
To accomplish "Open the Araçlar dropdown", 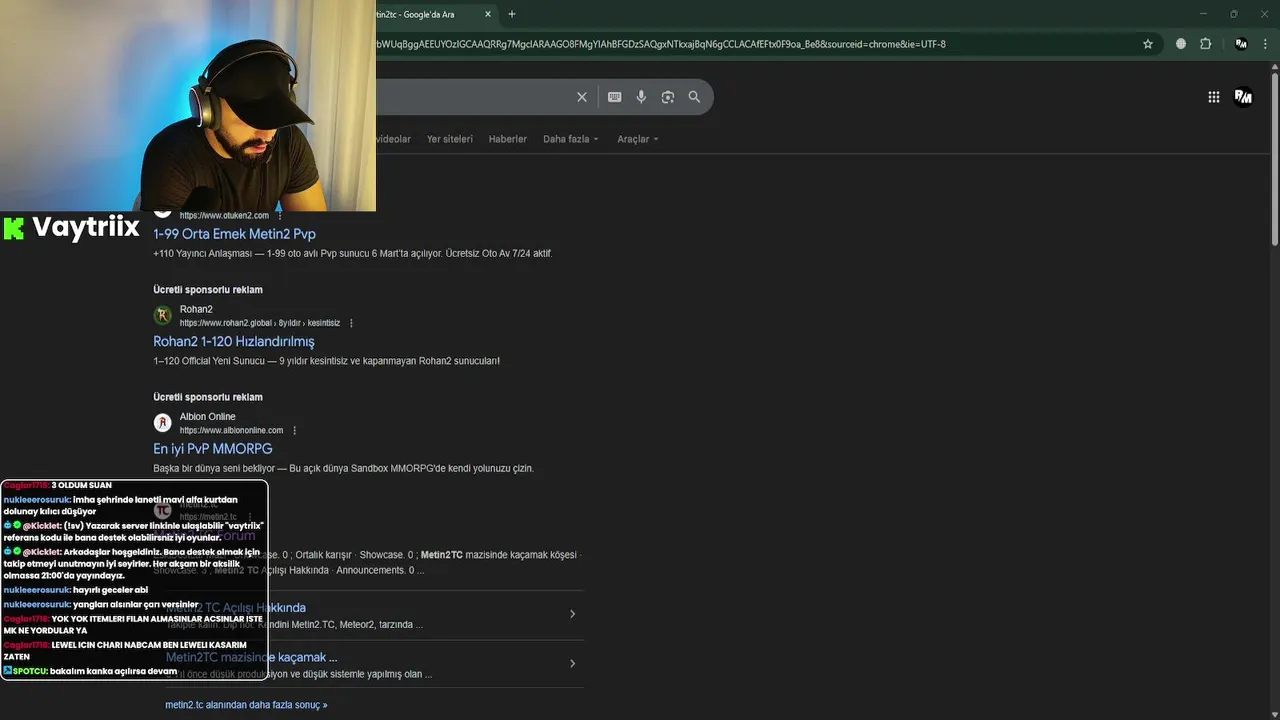I will click(x=638, y=139).
